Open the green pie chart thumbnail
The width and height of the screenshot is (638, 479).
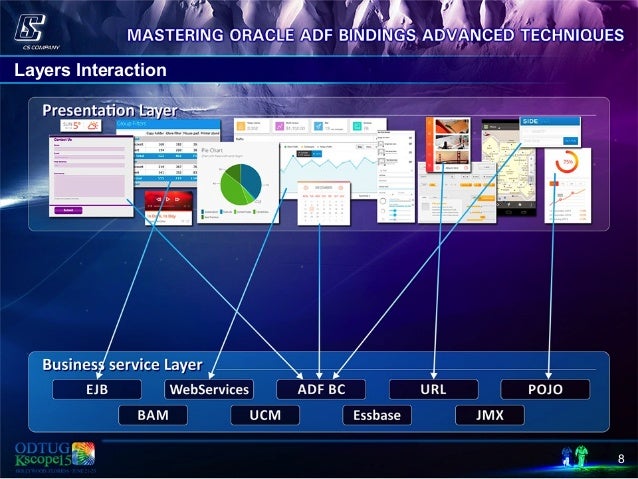coord(238,183)
